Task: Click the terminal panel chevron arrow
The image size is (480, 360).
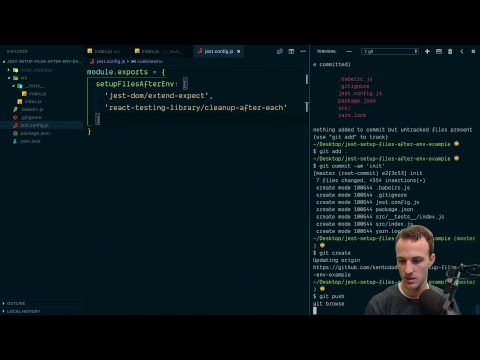Action: pos(462,51)
